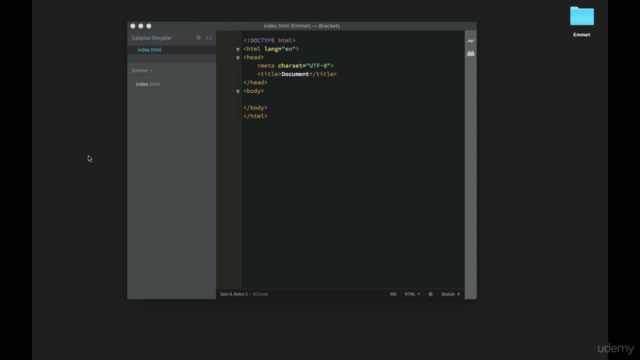Viewport: 640px width, 360px height.
Task: Open the HTML language dropdown
Action: pyautogui.click(x=412, y=294)
